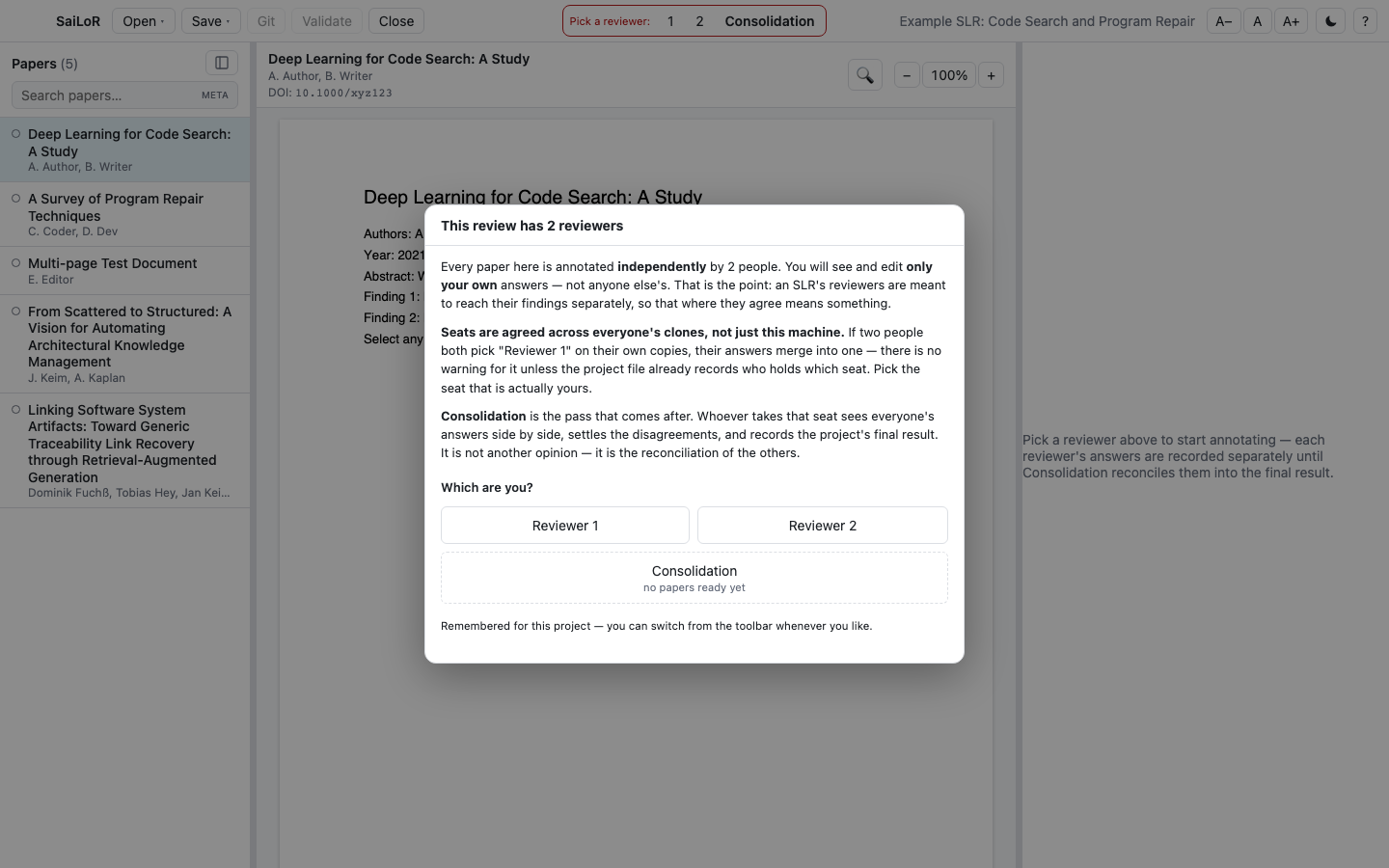Open the PDF search magnifier icon
This screenshot has width=1389, height=868.
tap(864, 75)
